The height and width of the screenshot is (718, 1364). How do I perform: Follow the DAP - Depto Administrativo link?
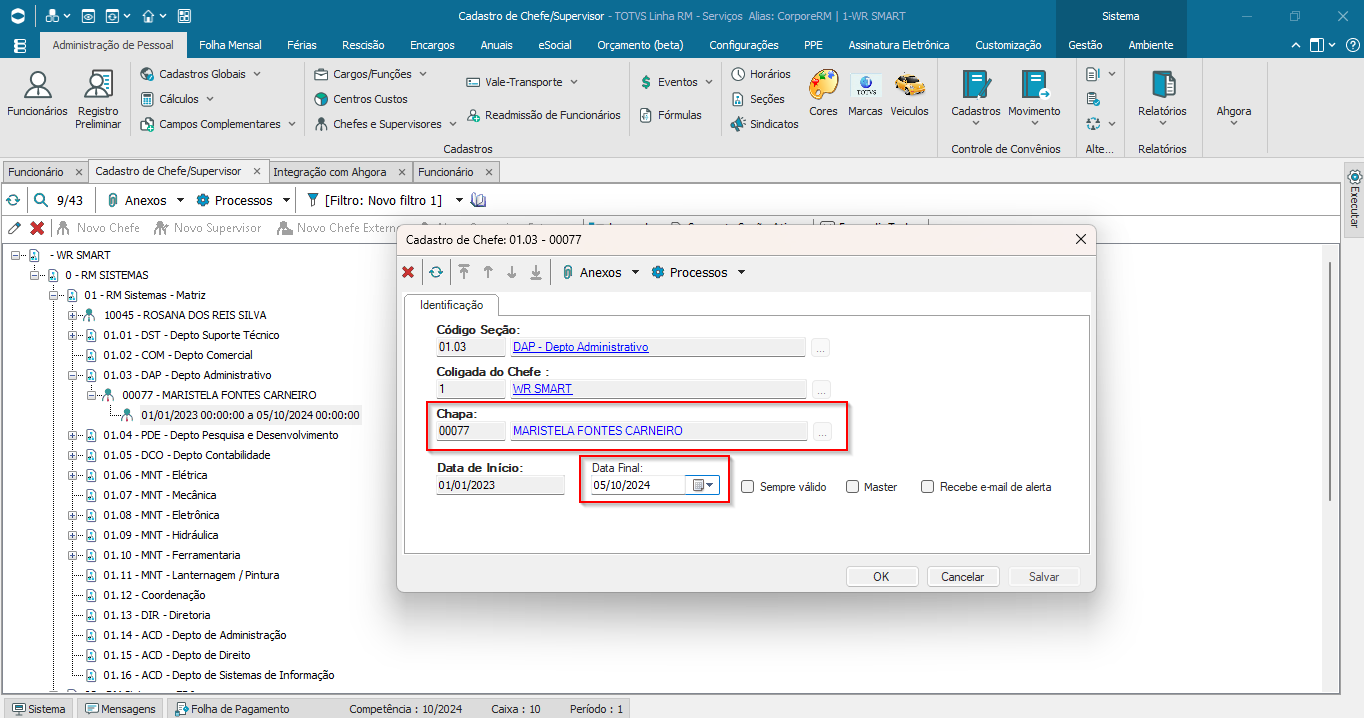pos(580,347)
